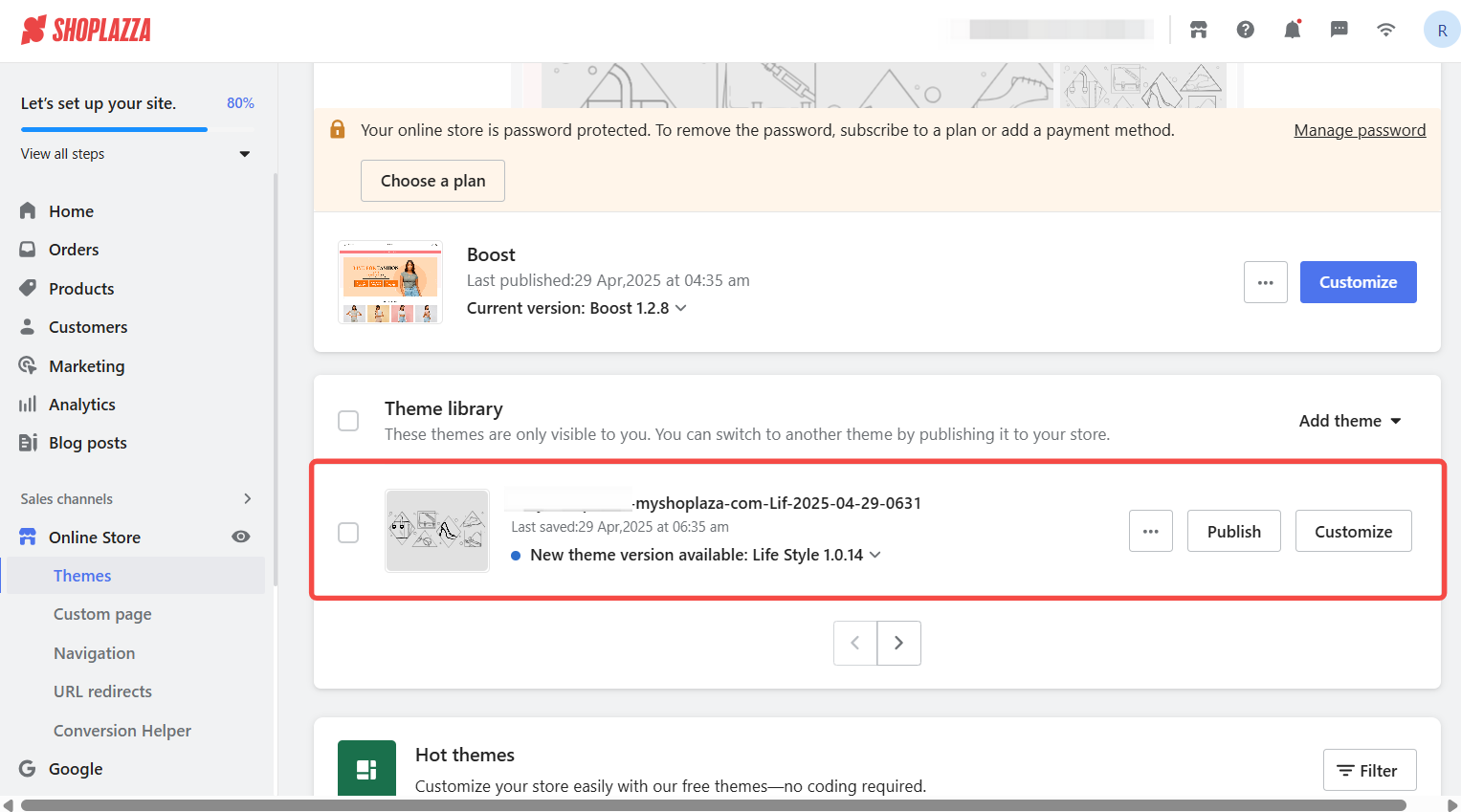Click the Orders inbox icon
Screen dimensions: 1461x812
tap(28, 249)
